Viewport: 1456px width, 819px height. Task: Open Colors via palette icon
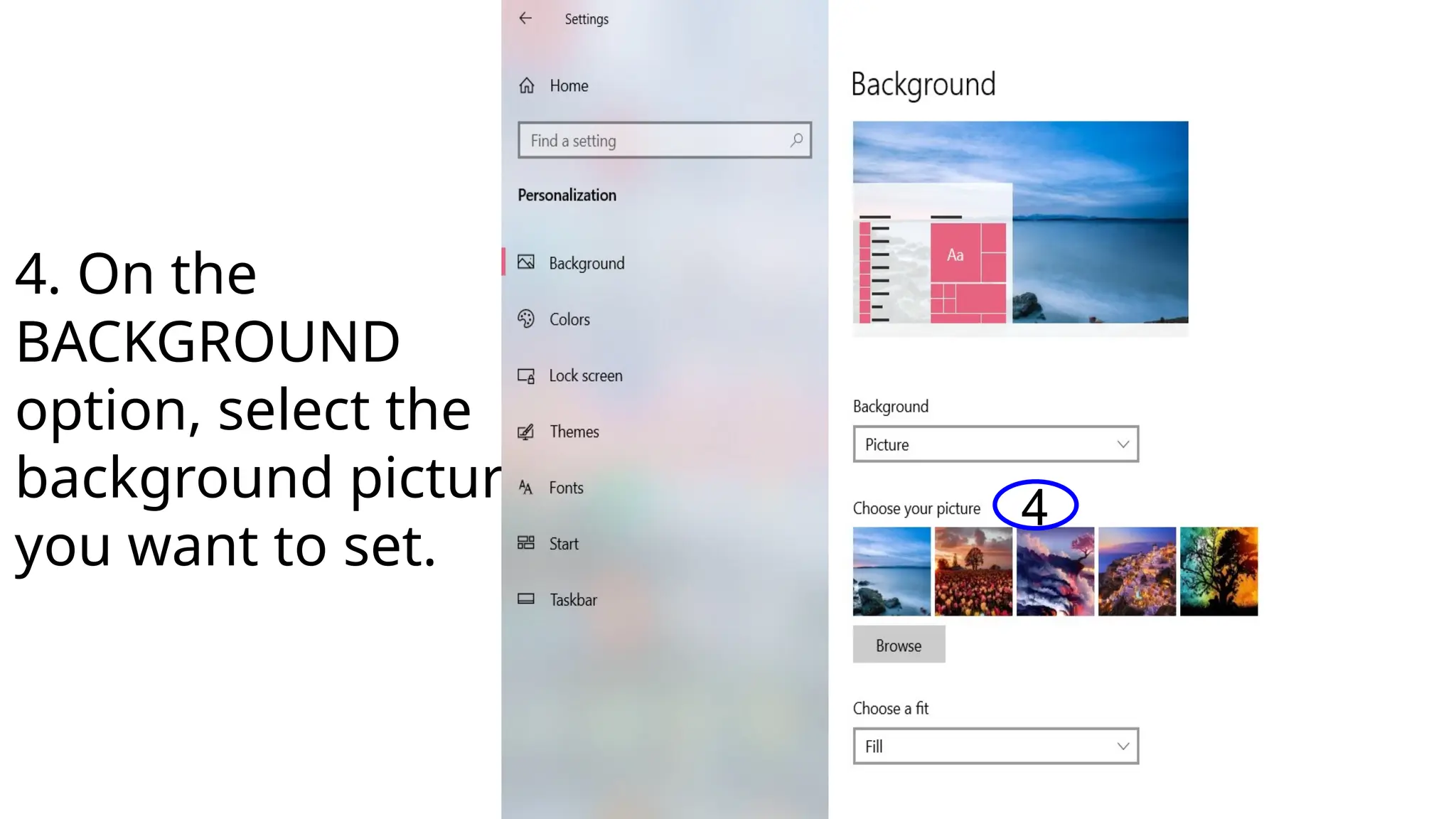(526, 318)
